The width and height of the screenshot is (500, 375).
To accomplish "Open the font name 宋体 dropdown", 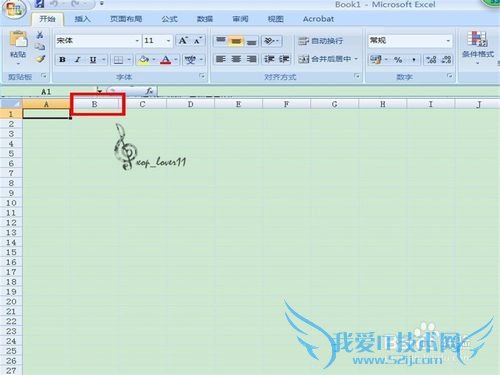I will point(137,41).
